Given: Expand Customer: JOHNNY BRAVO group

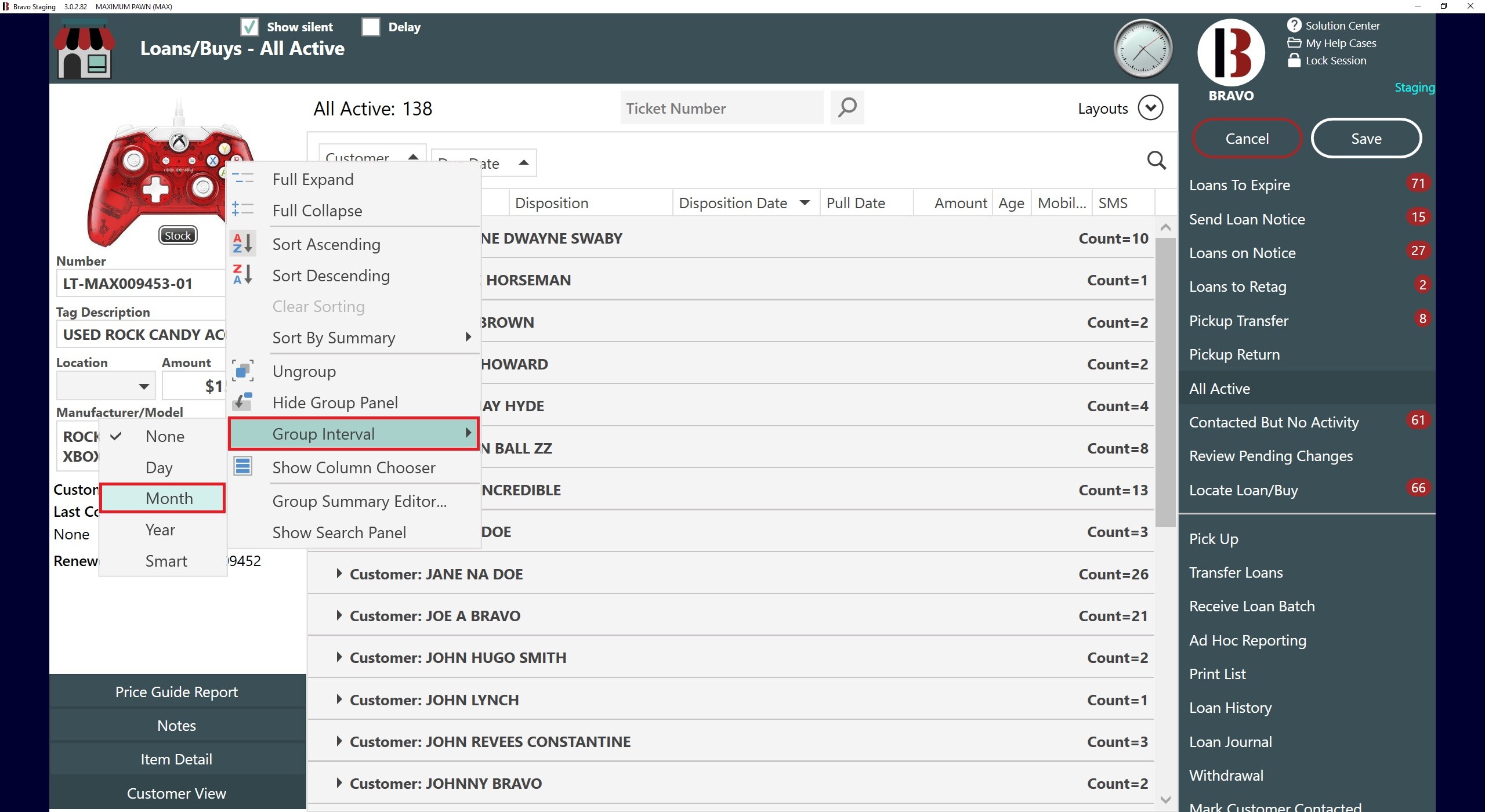Looking at the screenshot, I should pyautogui.click(x=339, y=783).
